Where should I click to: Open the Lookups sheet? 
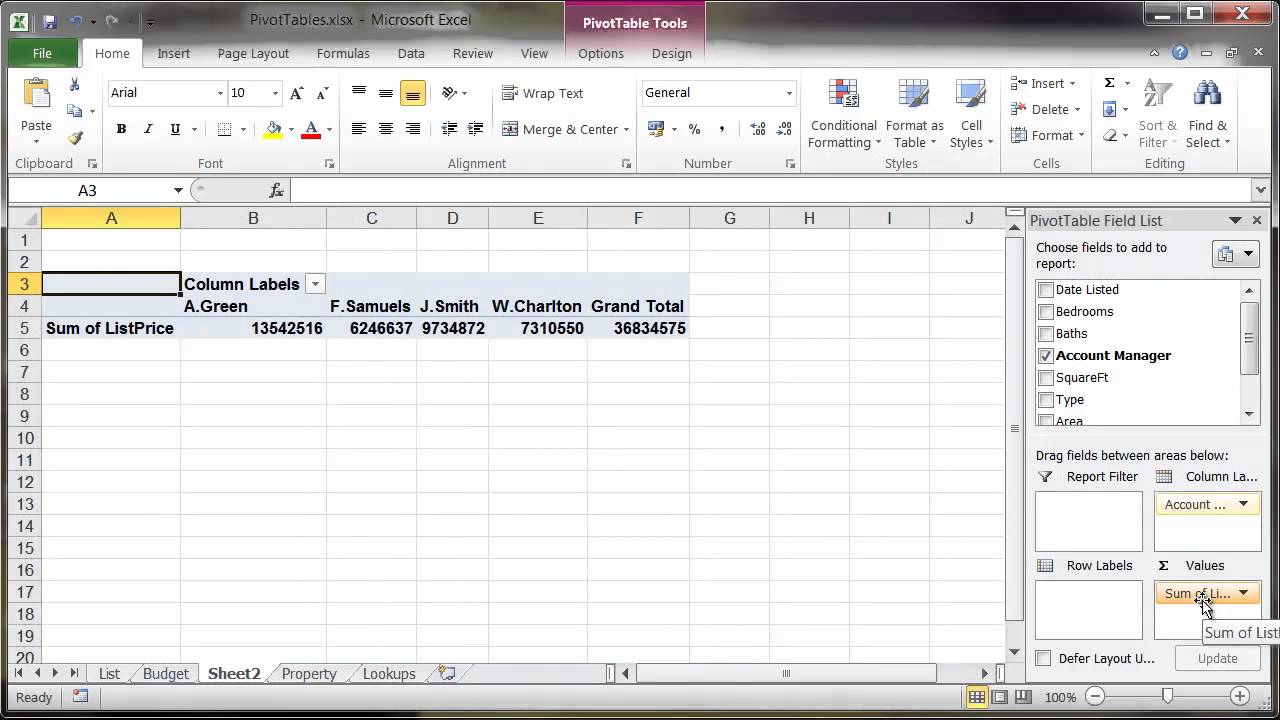point(389,673)
